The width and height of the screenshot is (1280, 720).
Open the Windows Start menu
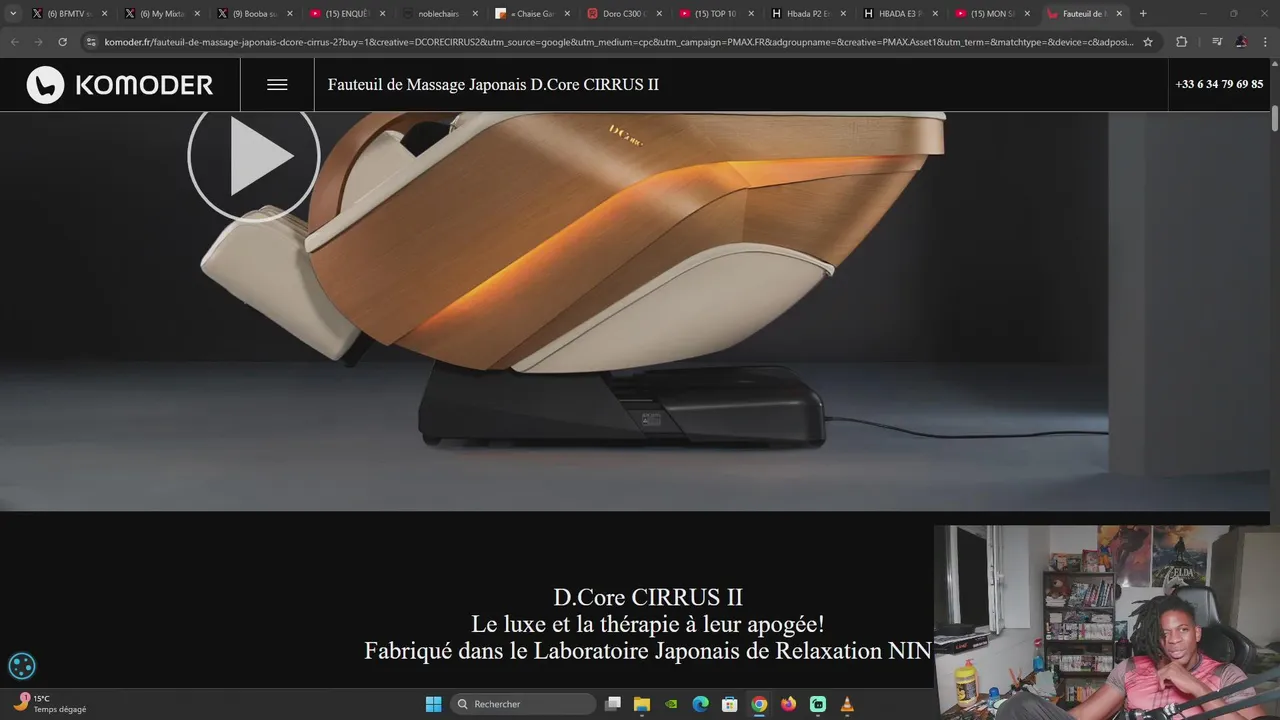(x=433, y=704)
